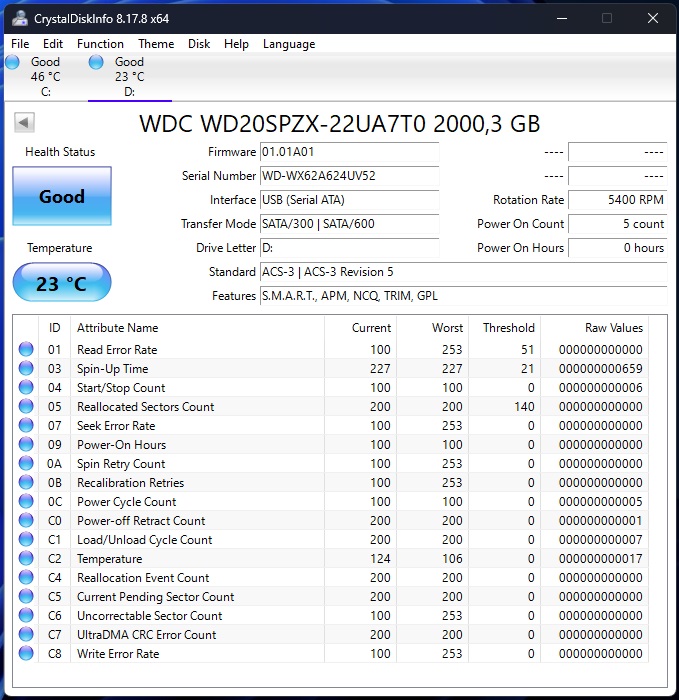
Task: Click current value 124 in Temperature row
Action: click(x=380, y=558)
